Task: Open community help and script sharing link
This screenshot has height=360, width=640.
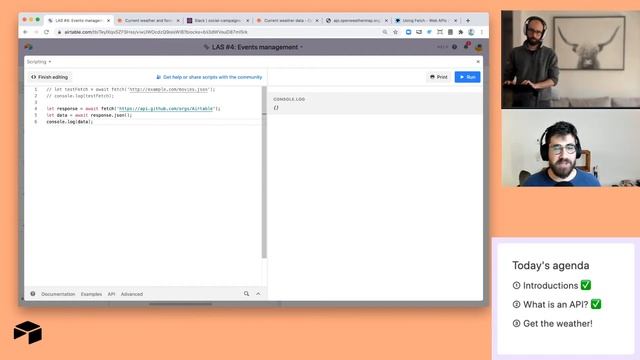Action: [x=209, y=77]
